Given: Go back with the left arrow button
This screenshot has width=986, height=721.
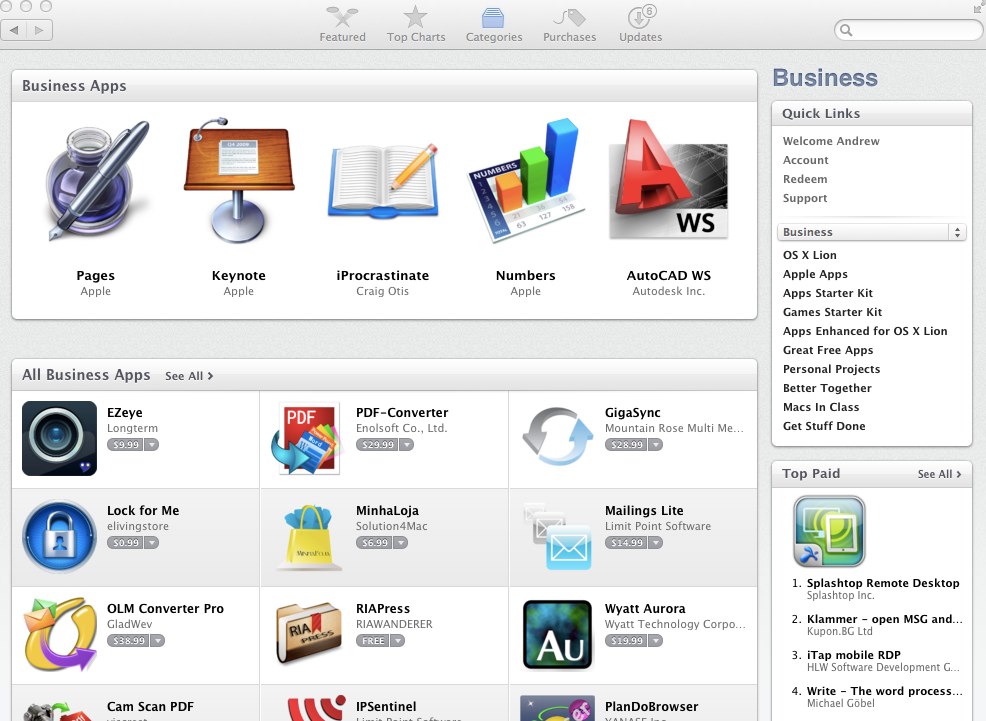Looking at the screenshot, I should [x=14, y=30].
